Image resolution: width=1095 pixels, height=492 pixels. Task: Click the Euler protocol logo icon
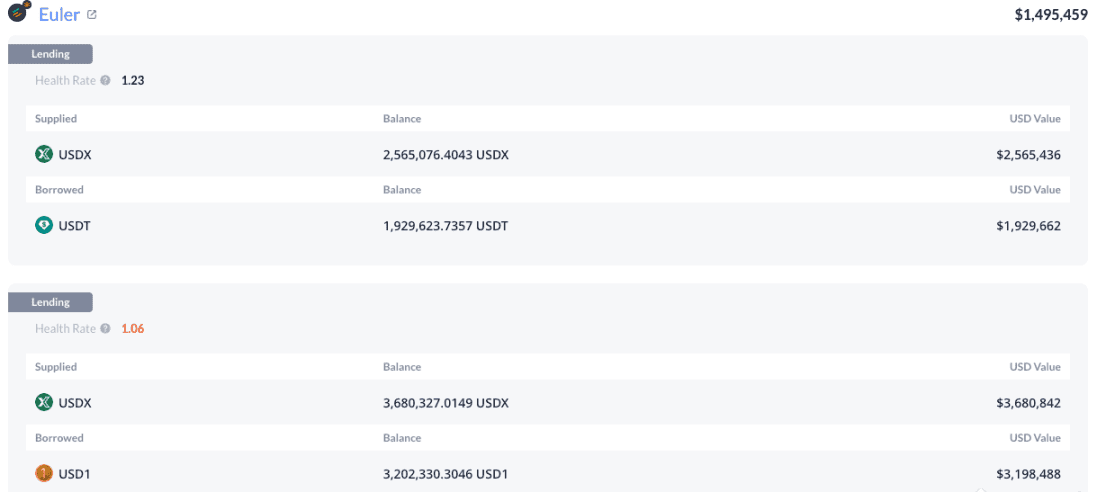19,14
